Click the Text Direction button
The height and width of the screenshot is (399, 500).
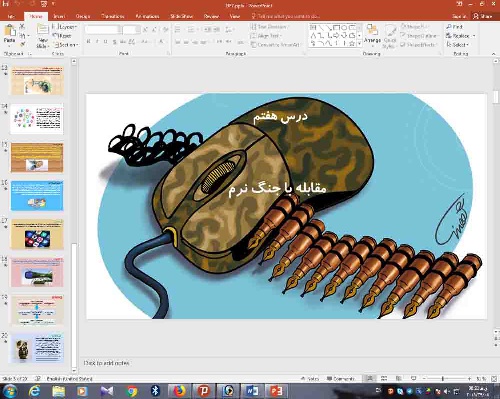[x=270, y=27]
